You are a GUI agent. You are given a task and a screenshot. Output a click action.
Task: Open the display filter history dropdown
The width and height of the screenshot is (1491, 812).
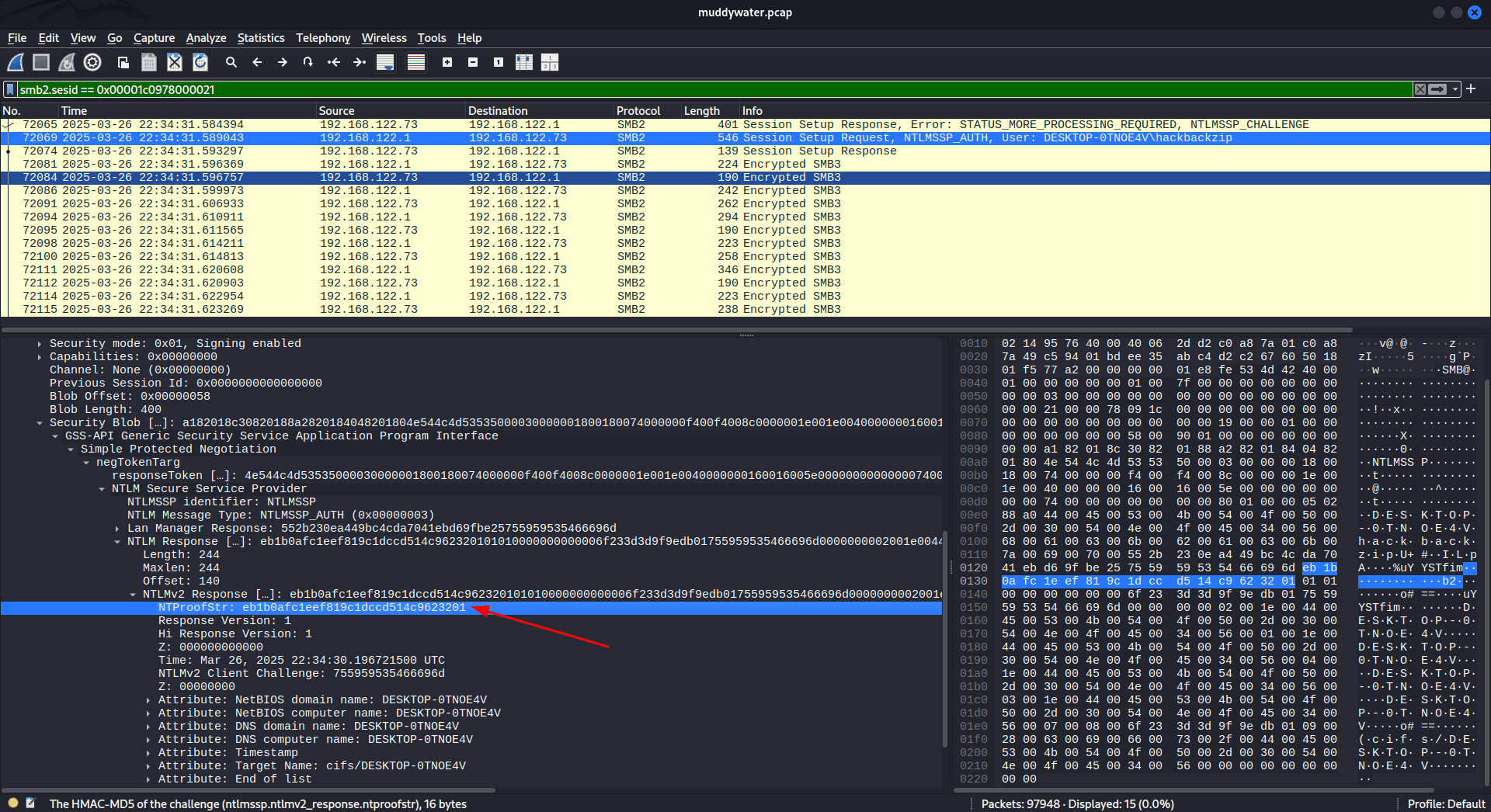pyautogui.click(x=1455, y=89)
